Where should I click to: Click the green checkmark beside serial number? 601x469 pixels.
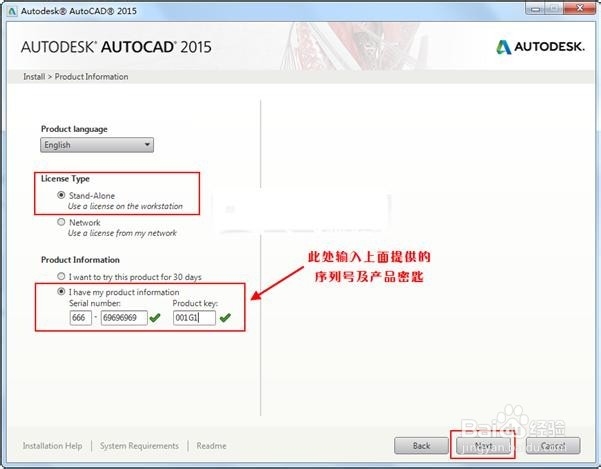point(155,318)
